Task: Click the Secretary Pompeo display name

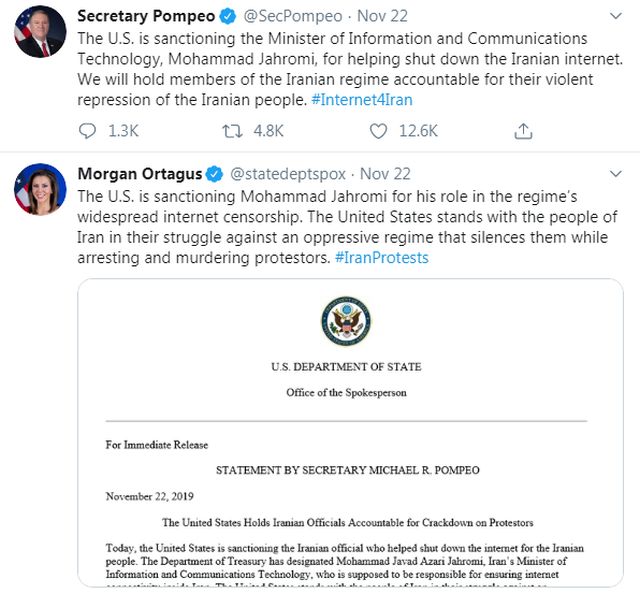Action: click(146, 16)
